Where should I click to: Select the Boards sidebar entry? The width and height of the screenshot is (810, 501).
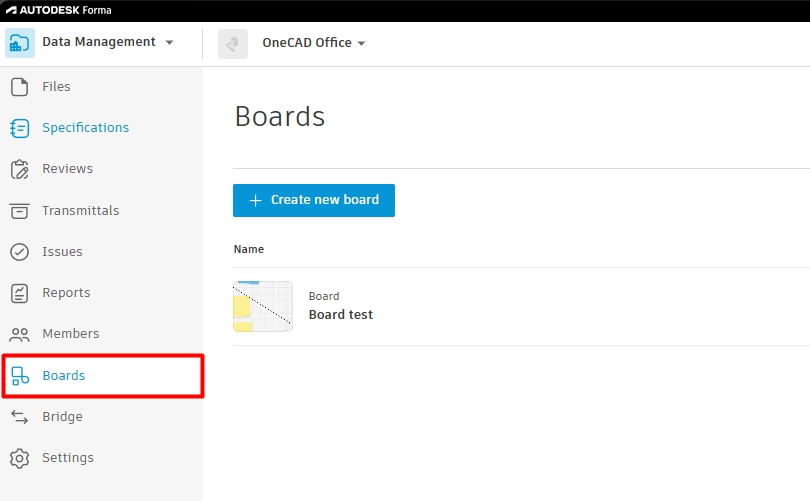pyautogui.click(x=103, y=375)
